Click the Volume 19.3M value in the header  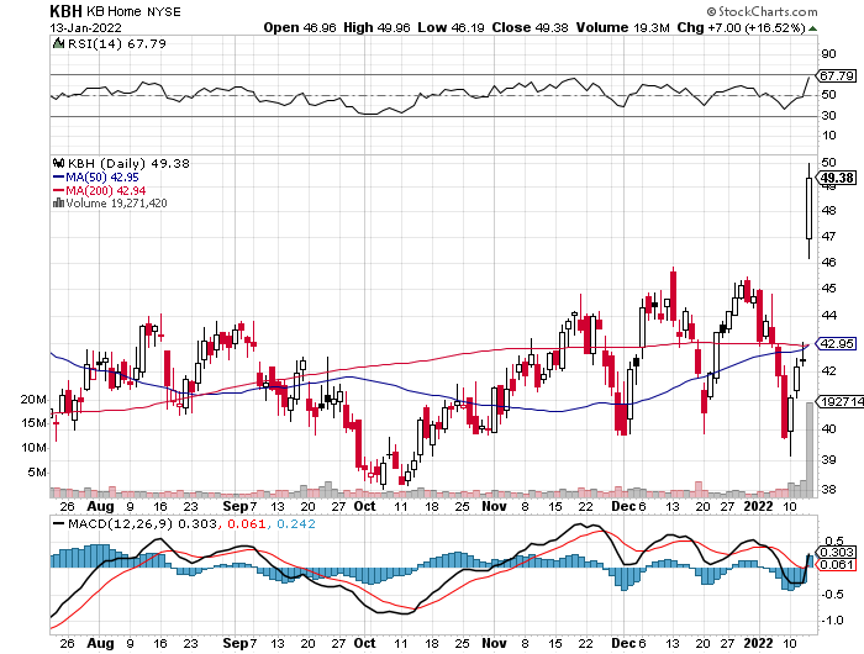(x=623, y=28)
